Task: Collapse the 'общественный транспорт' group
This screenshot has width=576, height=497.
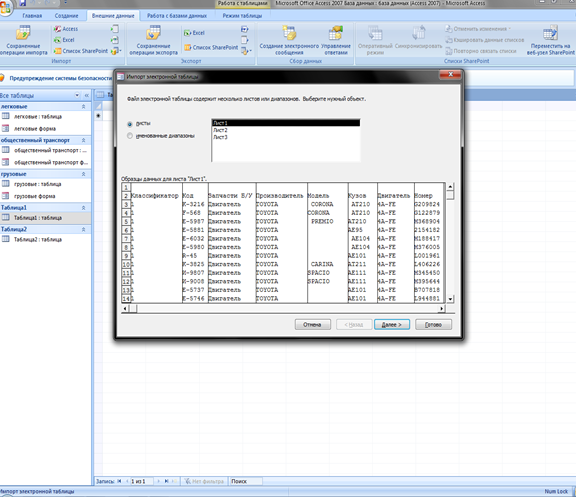Action: pyautogui.click(x=83, y=140)
